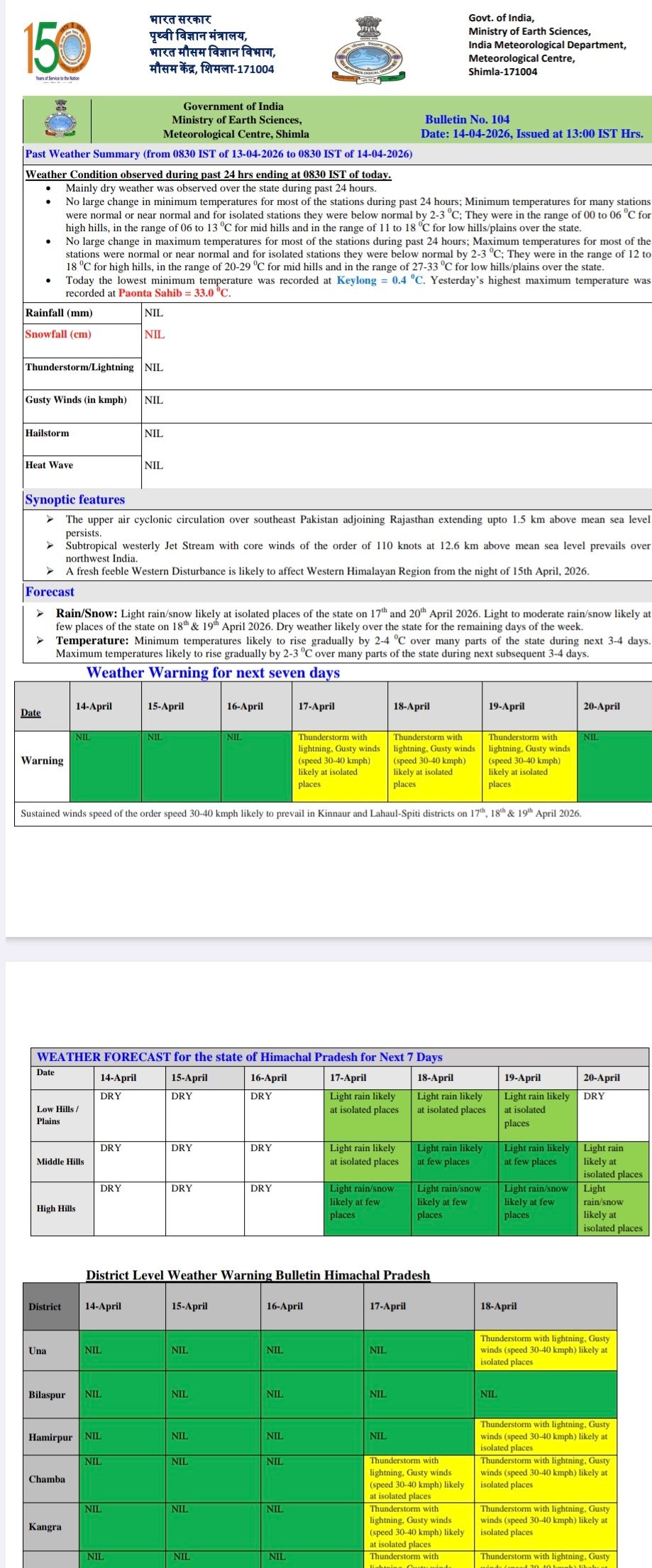This screenshot has width=652, height=1568.
Task: Select the Past Weather Summary heading
Action: click(x=219, y=154)
